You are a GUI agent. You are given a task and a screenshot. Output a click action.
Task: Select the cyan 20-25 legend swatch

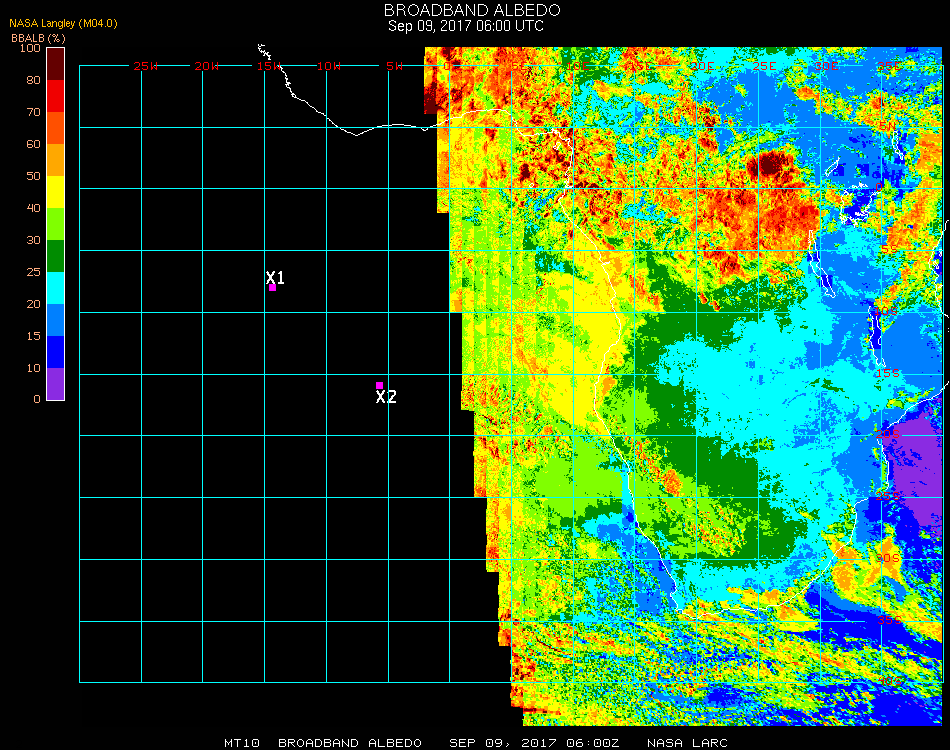point(56,288)
